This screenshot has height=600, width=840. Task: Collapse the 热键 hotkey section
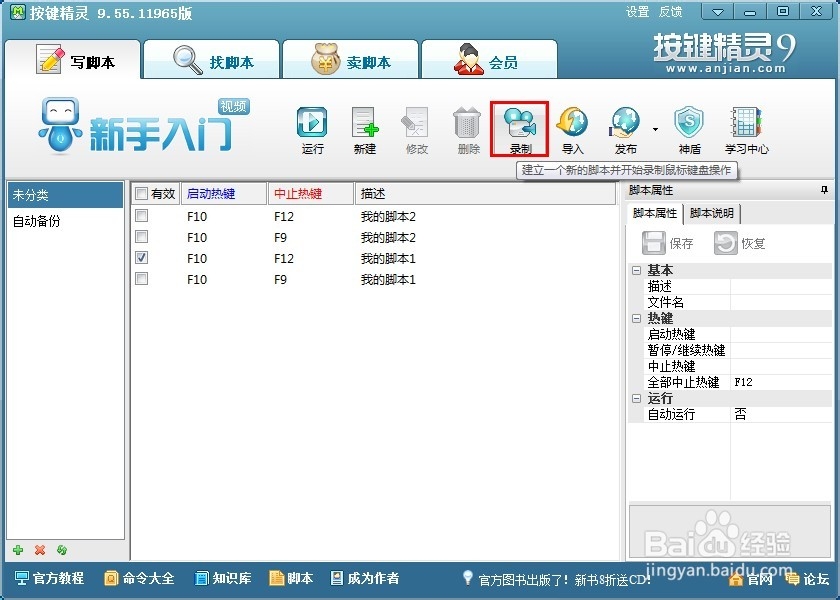click(x=634, y=318)
